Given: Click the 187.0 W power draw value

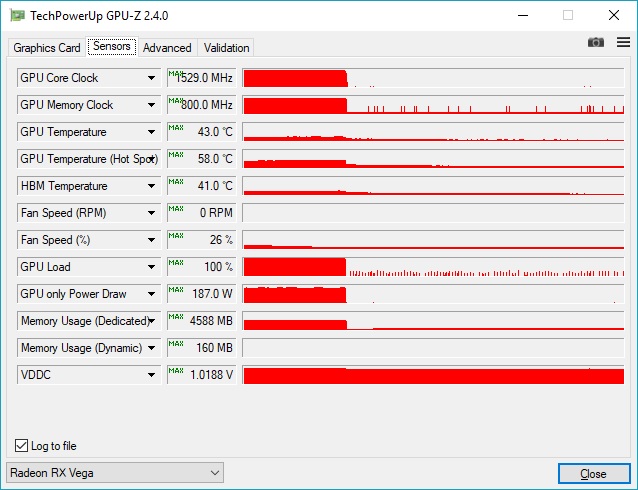Looking at the screenshot, I should tap(201, 294).
